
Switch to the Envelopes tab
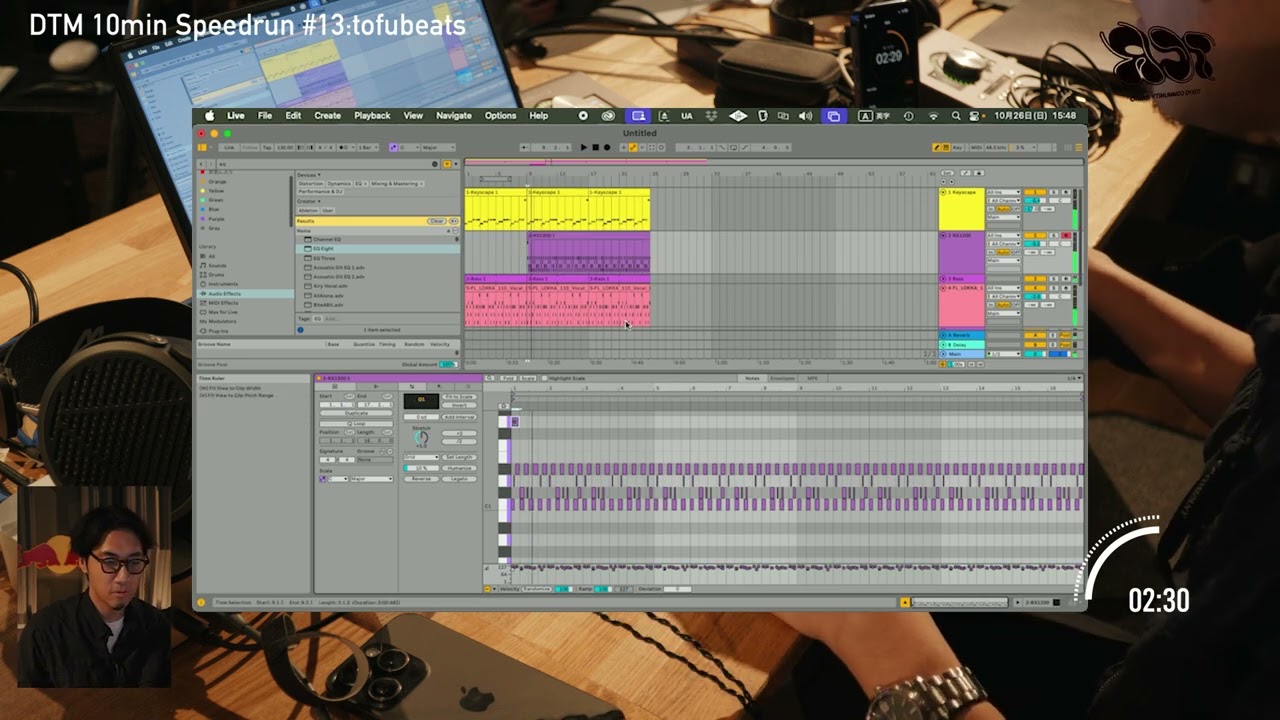[x=782, y=378]
